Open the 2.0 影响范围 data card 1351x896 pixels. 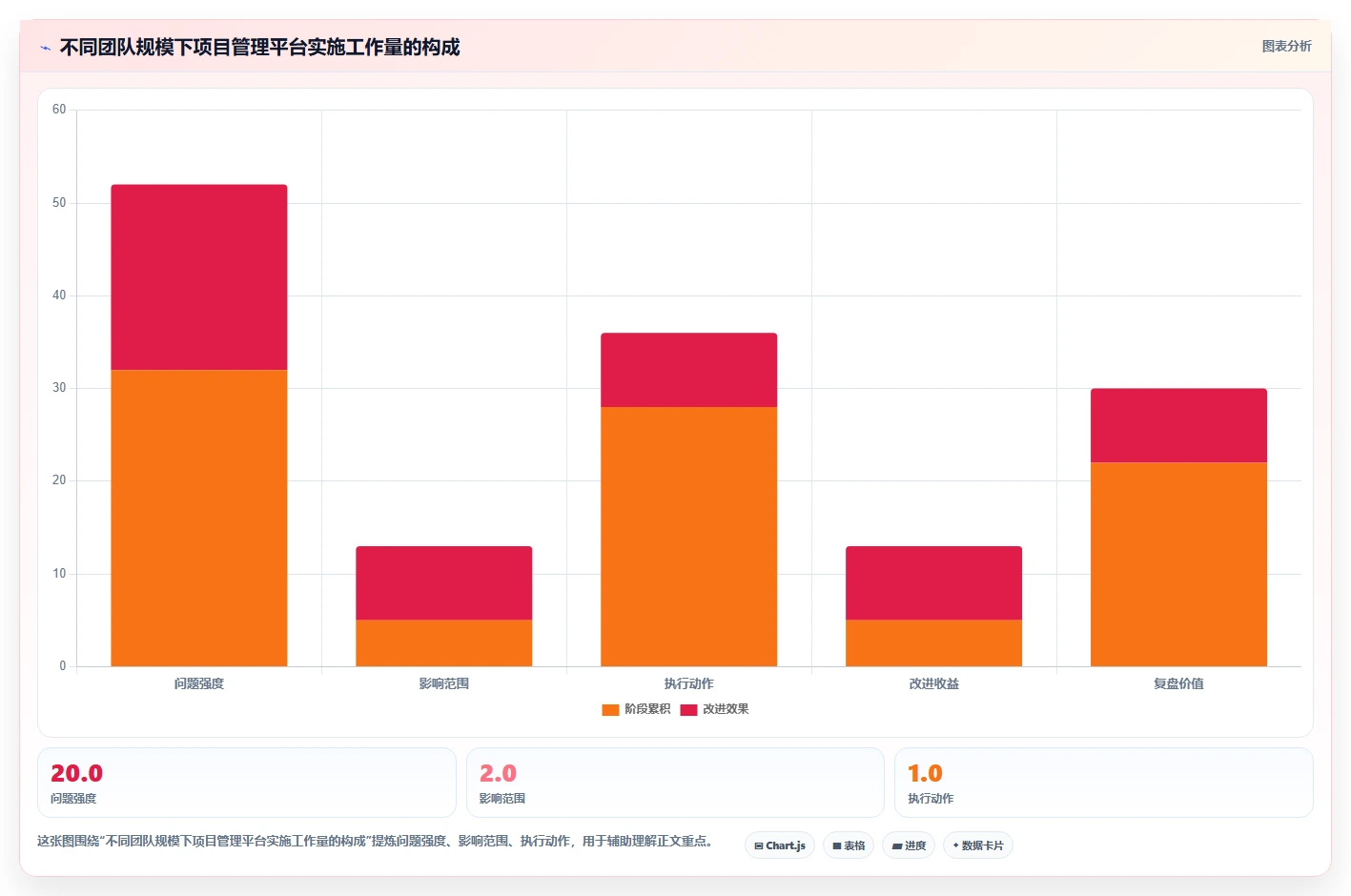click(675, 783)
